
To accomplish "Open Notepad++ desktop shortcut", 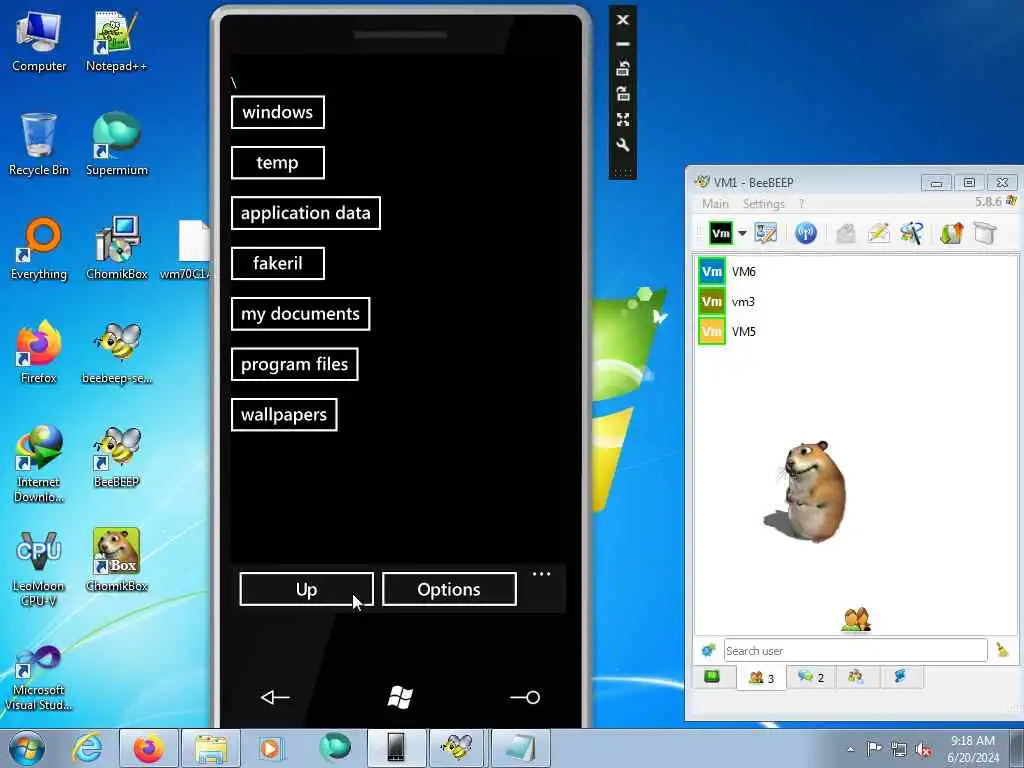I will pyautogui.click(x=116, y=42).
